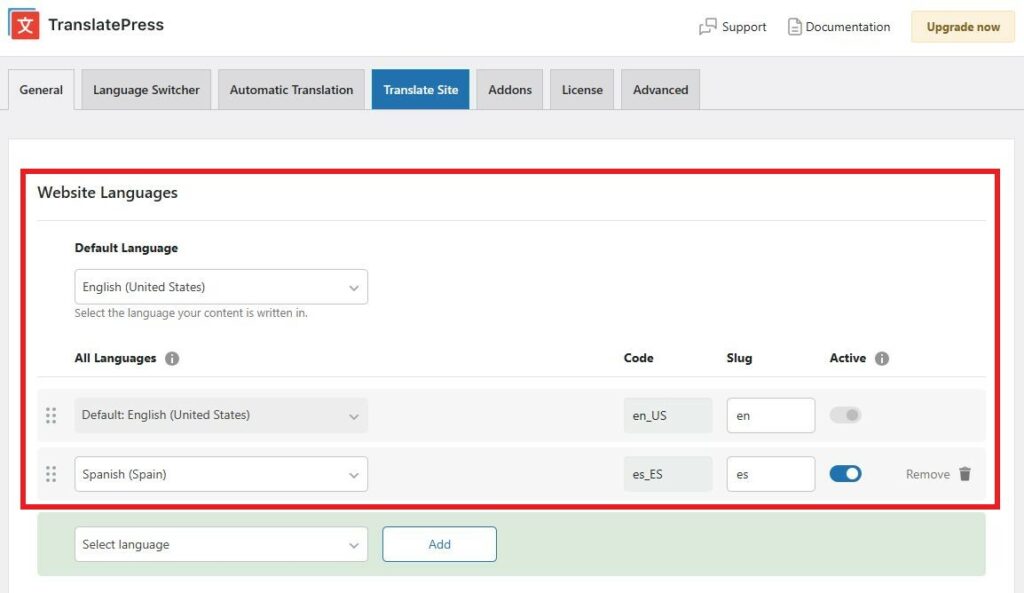Click the Upgrade now button
The image size is (1024, 593).
point(961,27)
